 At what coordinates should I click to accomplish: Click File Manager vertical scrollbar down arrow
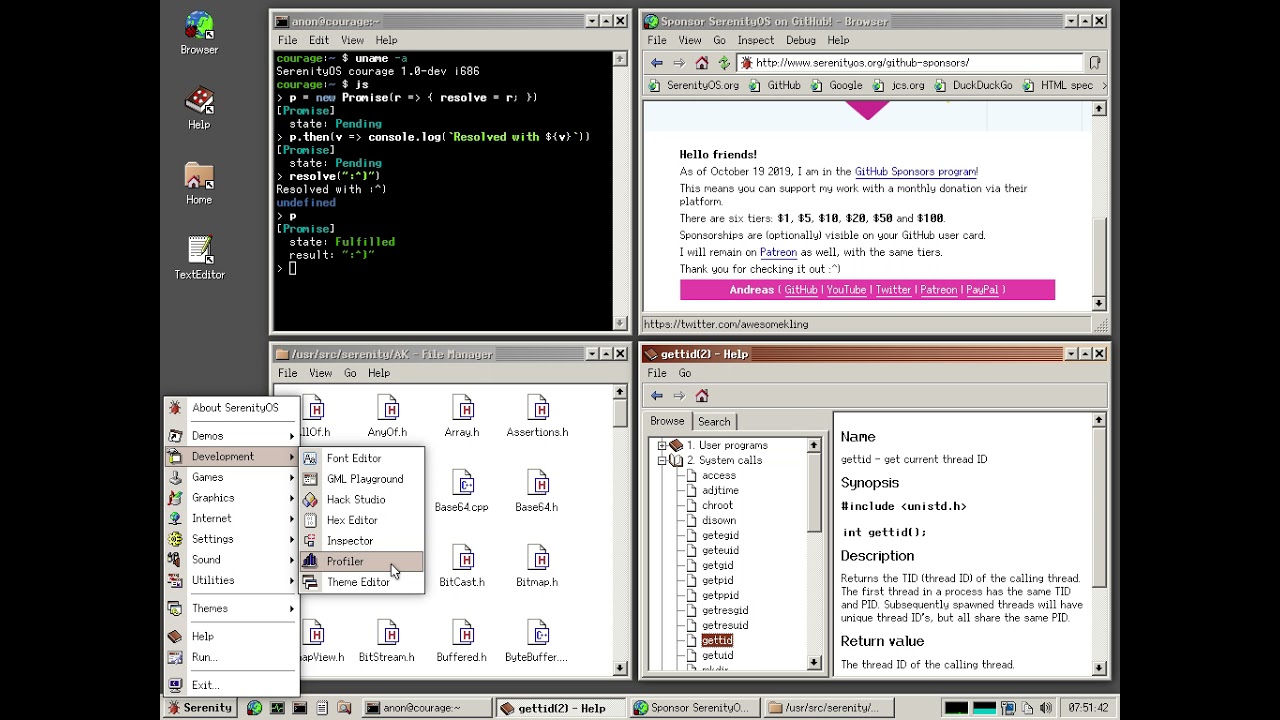620,668
